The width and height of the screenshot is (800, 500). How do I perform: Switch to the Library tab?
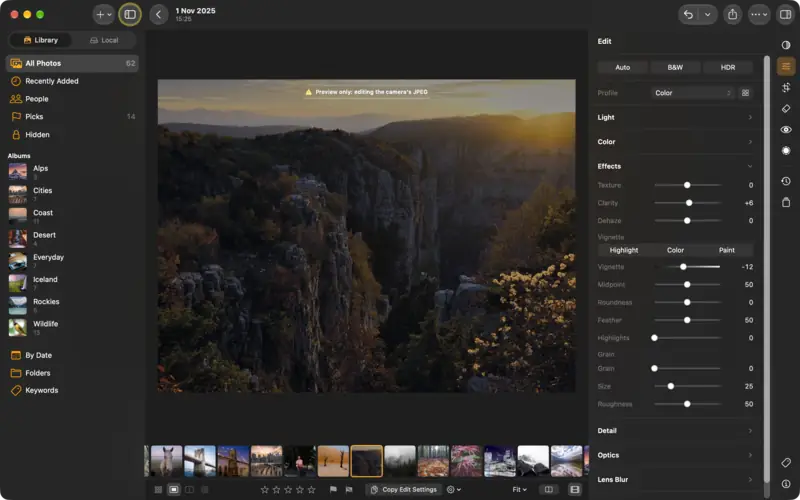click(41, 40)
